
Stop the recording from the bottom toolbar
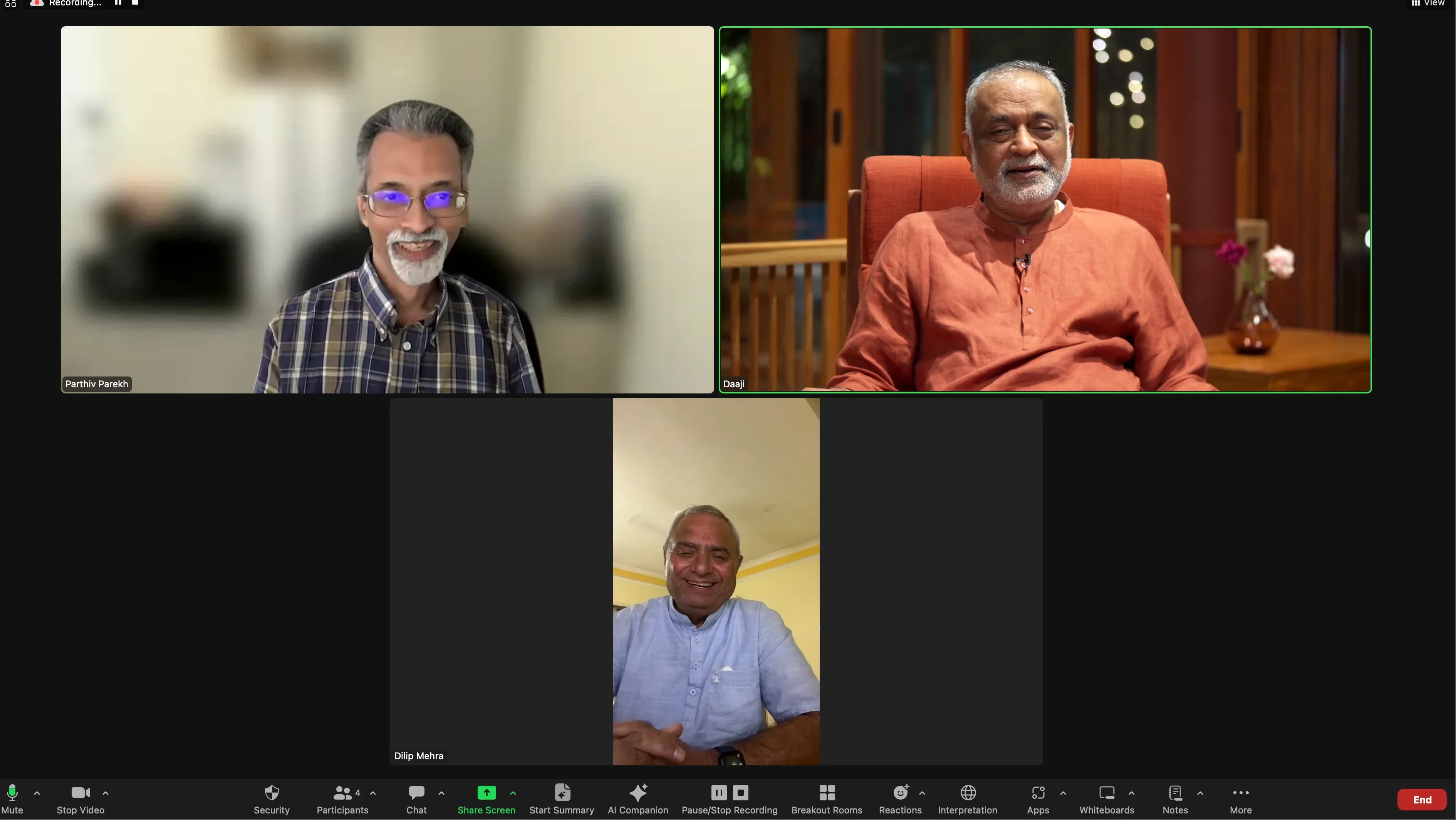click(x=740, y=792)
